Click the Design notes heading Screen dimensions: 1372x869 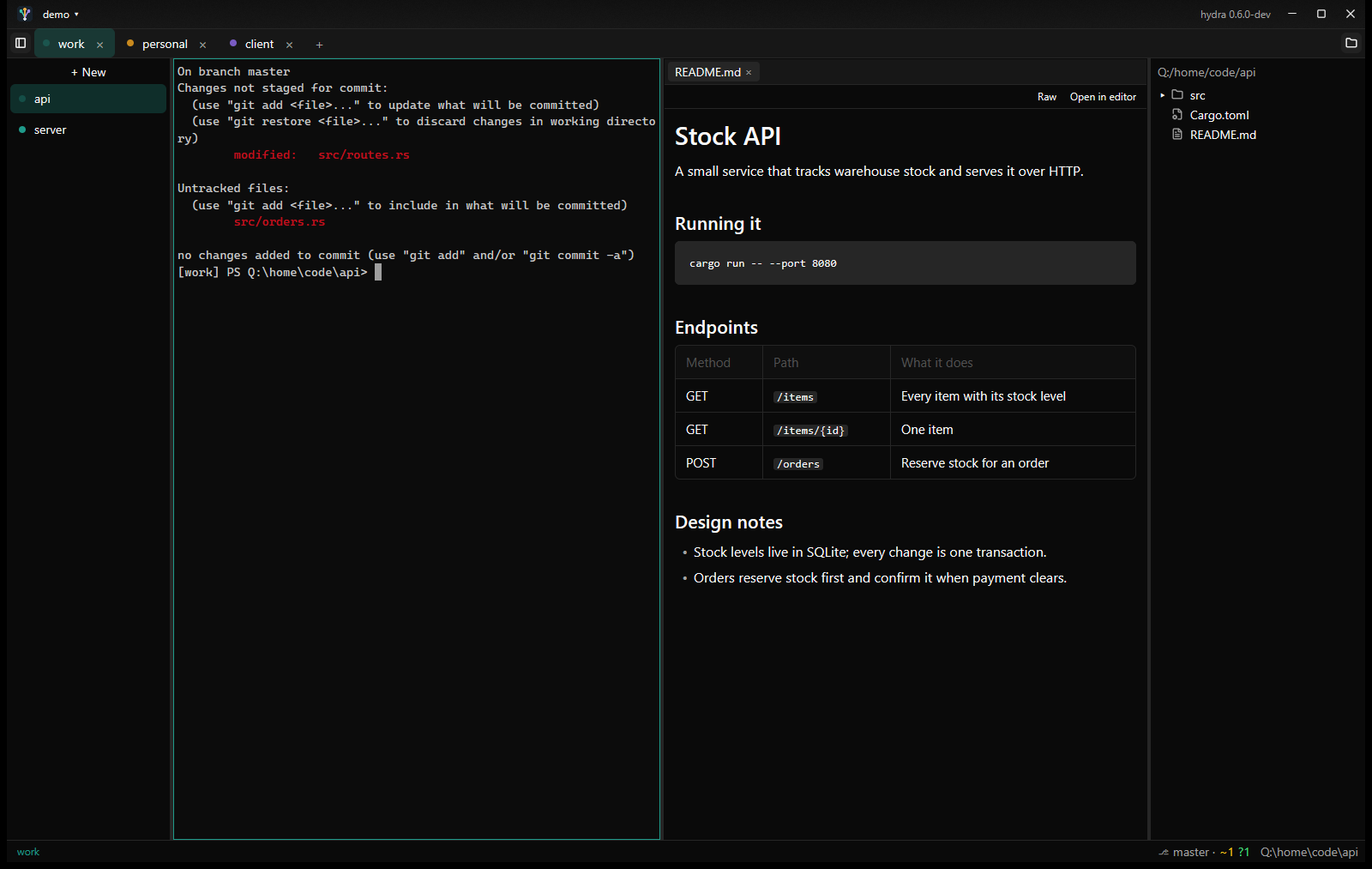click(x=728, y=522)
